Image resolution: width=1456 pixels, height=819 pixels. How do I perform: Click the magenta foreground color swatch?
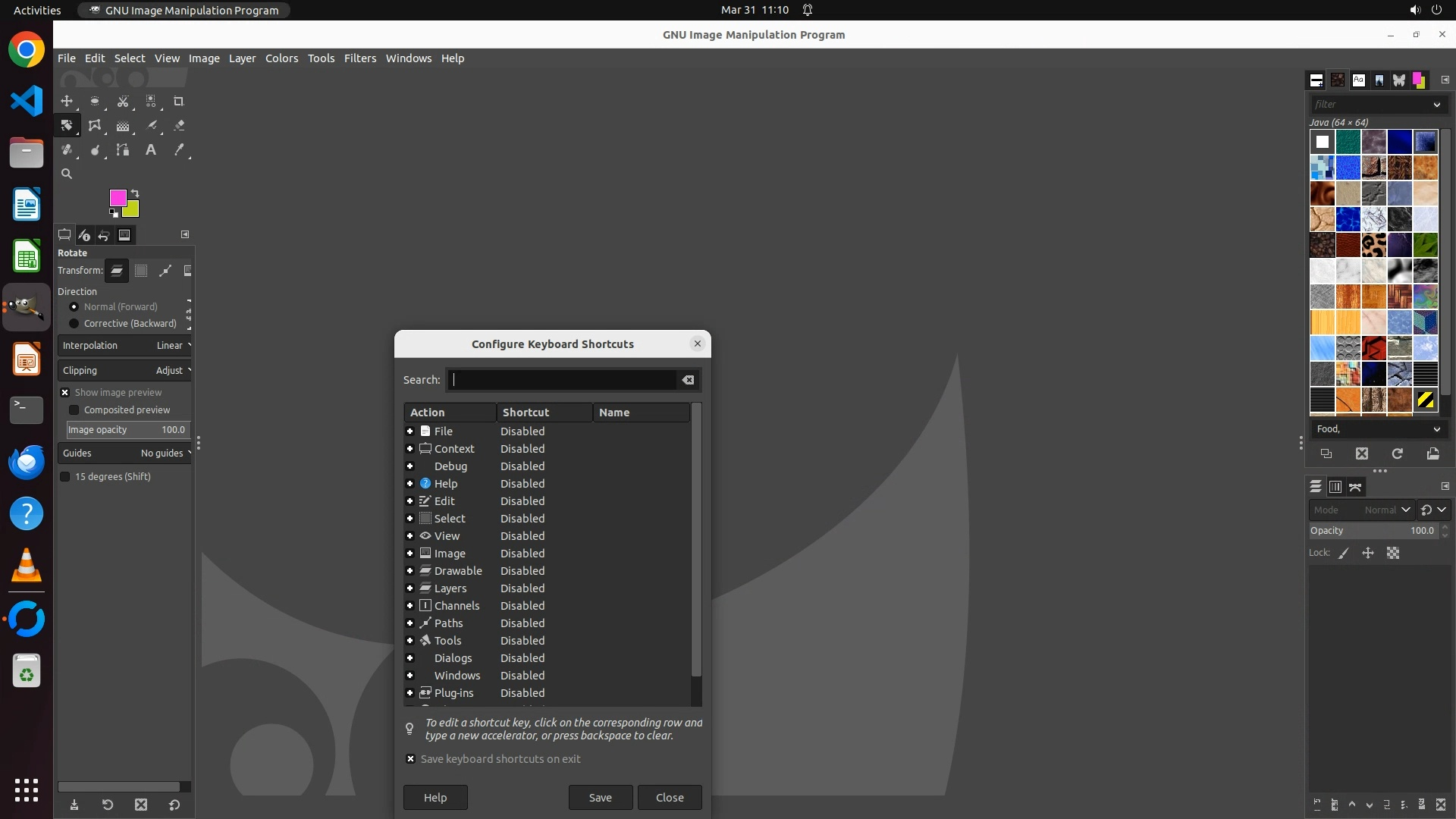pyautogui.click(x=116, y=197)
